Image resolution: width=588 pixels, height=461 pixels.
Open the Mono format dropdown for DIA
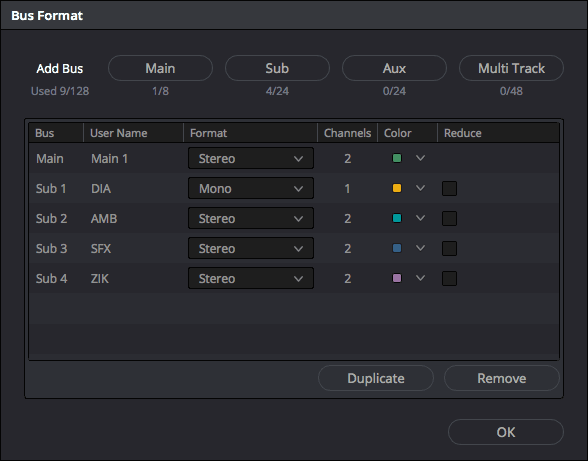(250, 188)
